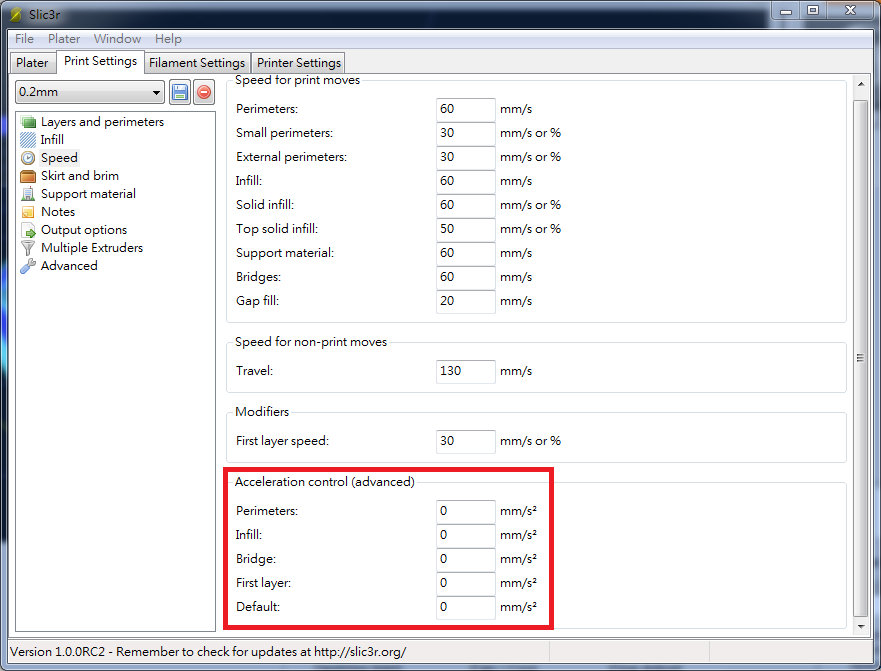The image size is (881, 671).
Task: Click the Advanced wrench icon
Action: [28, 266]
